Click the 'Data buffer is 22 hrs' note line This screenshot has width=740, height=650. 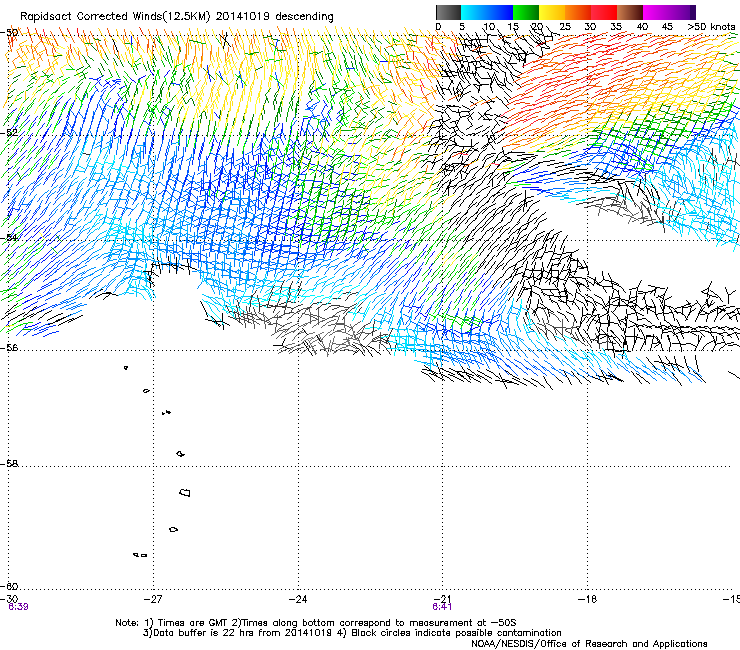tap(352, 633)
